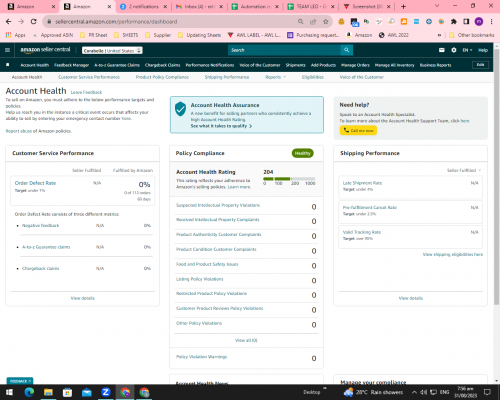Open the Late Shipment Rate link

[362, 183]
